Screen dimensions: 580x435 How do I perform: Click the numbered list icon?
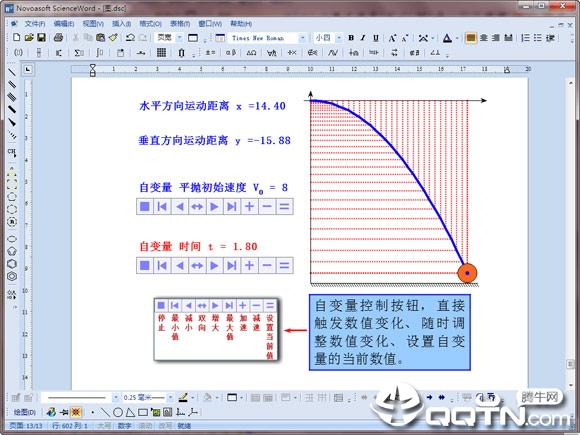tap(526, 38)
